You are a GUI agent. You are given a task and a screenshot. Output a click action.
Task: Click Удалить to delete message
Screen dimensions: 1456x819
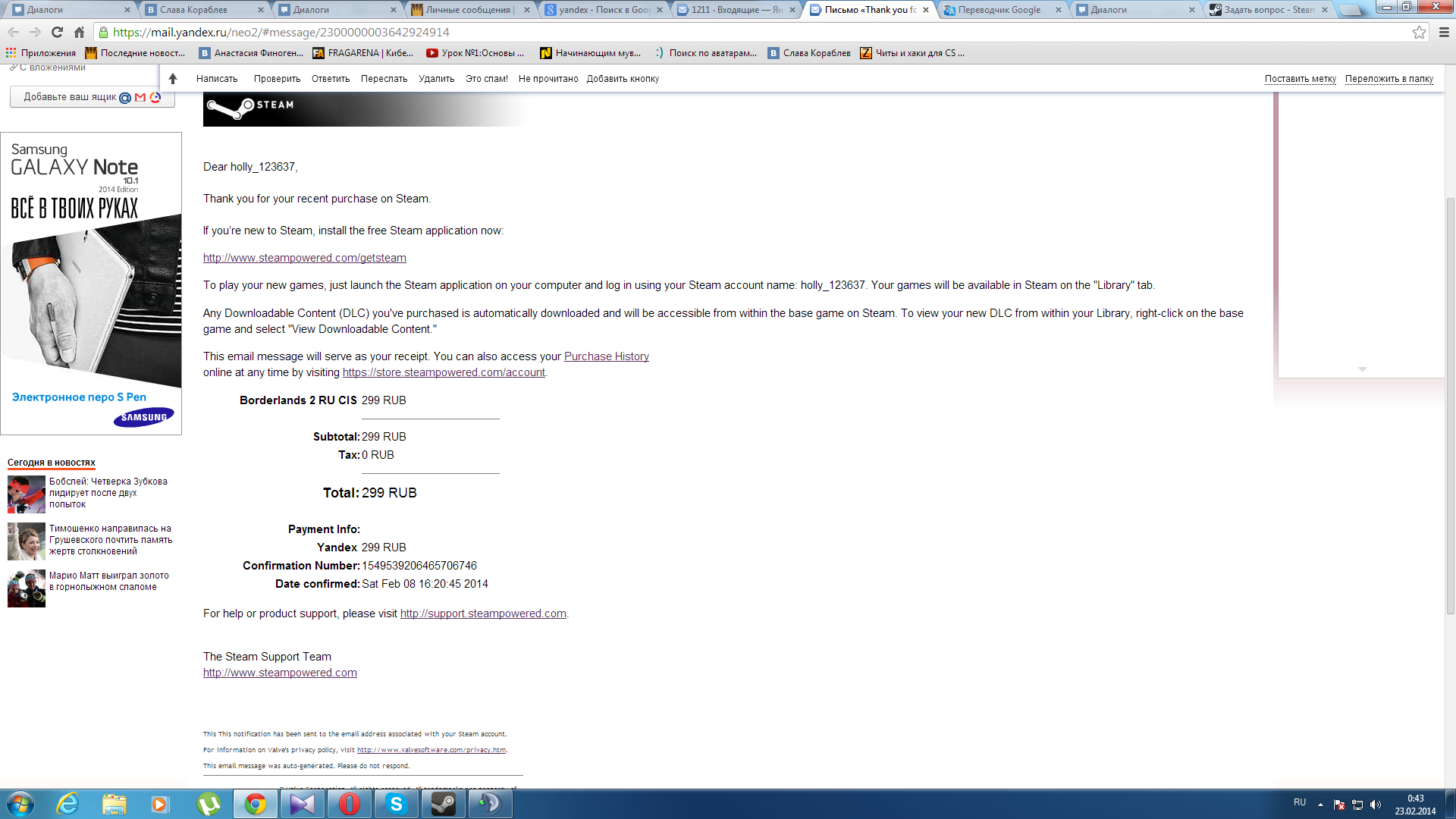(x=436, y=79)
